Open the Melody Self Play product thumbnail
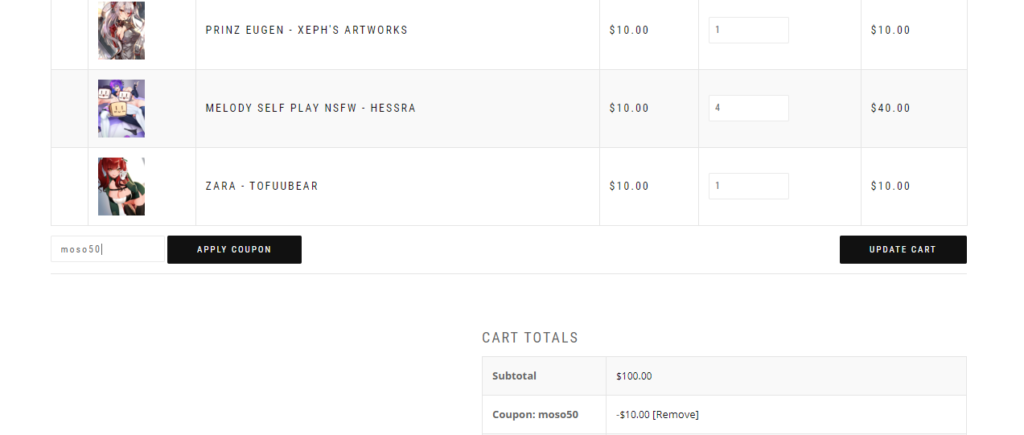The width and height of the screenshot is (1024, 435). point(121,108)
